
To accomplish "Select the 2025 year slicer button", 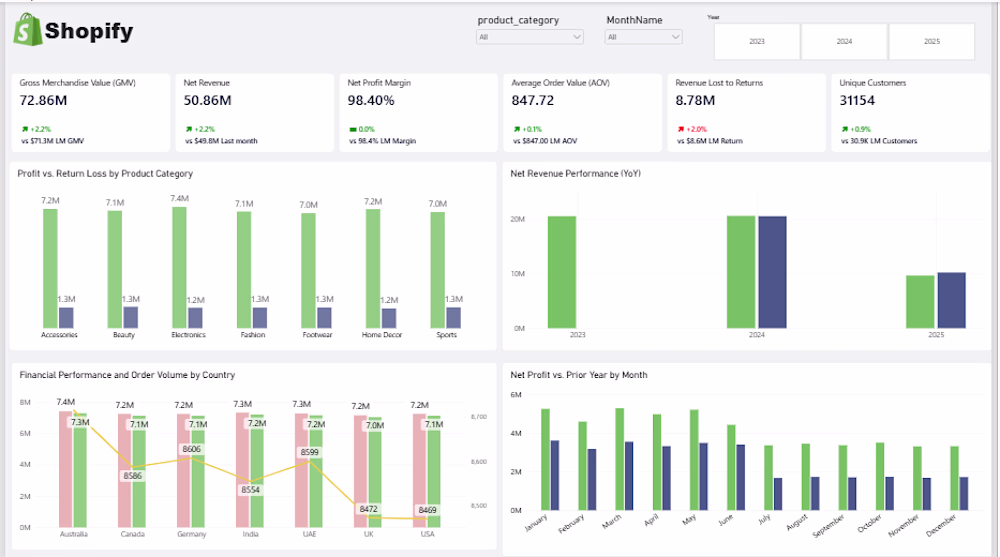I will tap(932, 41).
